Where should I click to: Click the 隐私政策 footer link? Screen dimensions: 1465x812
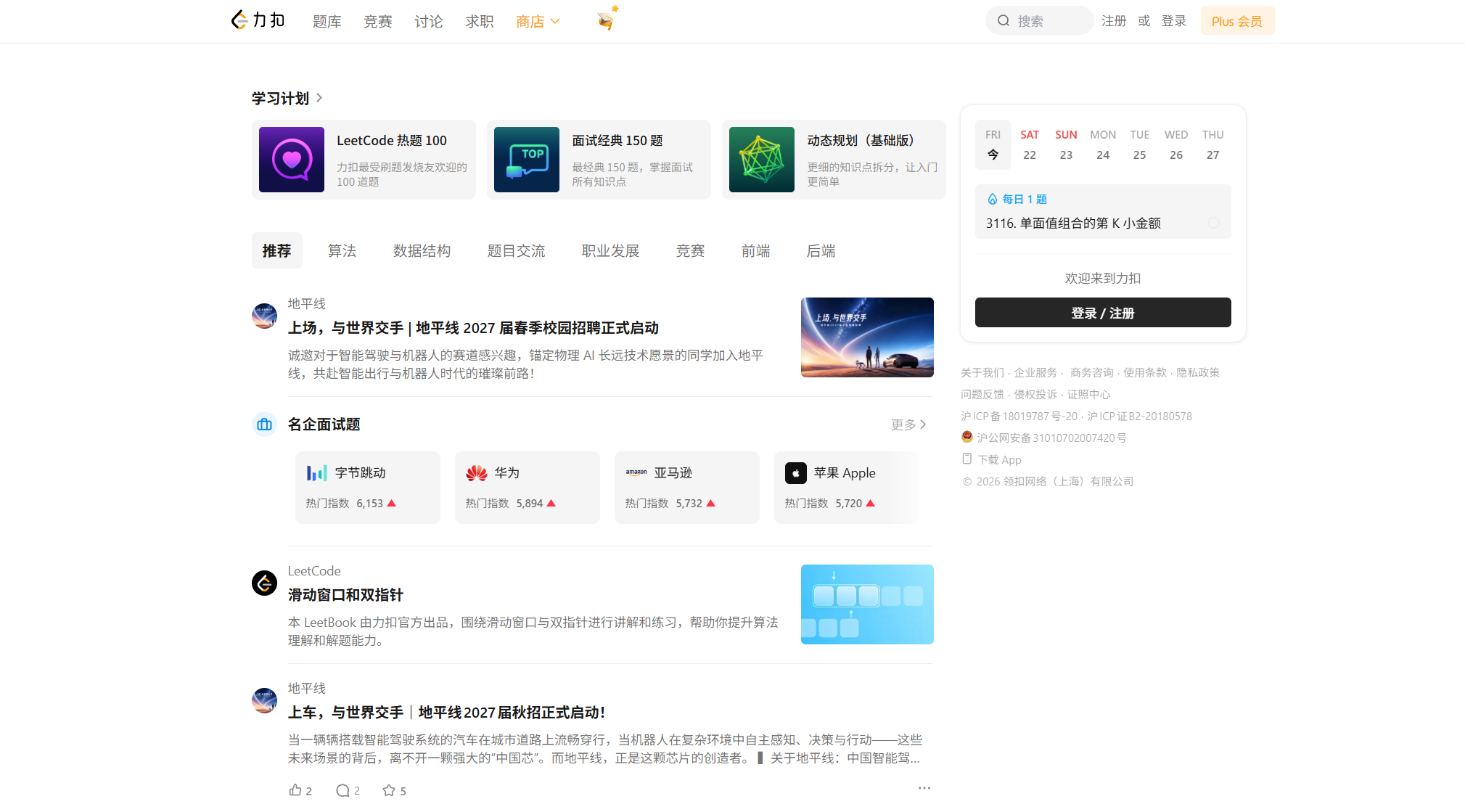point(1198,372)
